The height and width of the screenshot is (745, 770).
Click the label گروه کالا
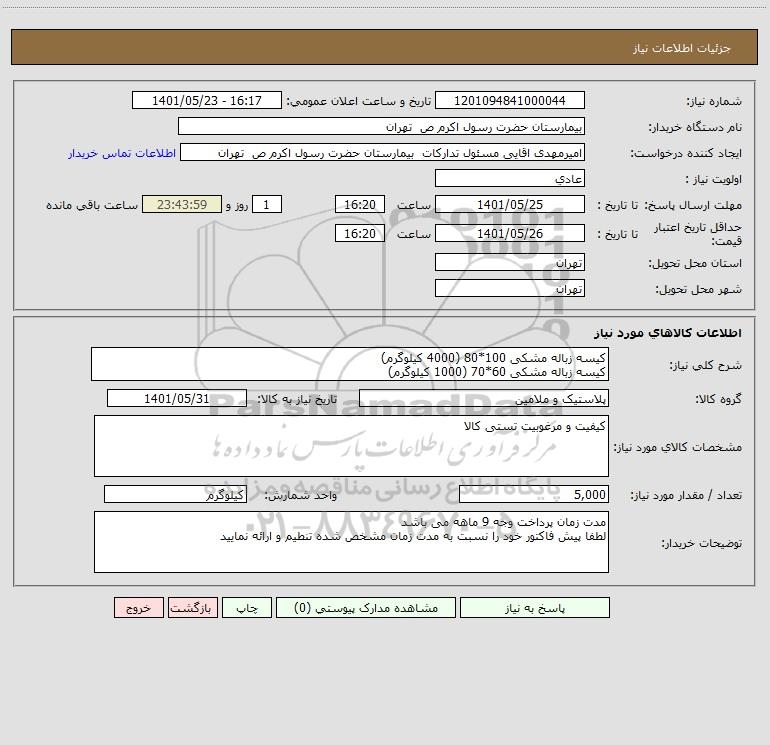pyautogui.click(x=718, y=399)
